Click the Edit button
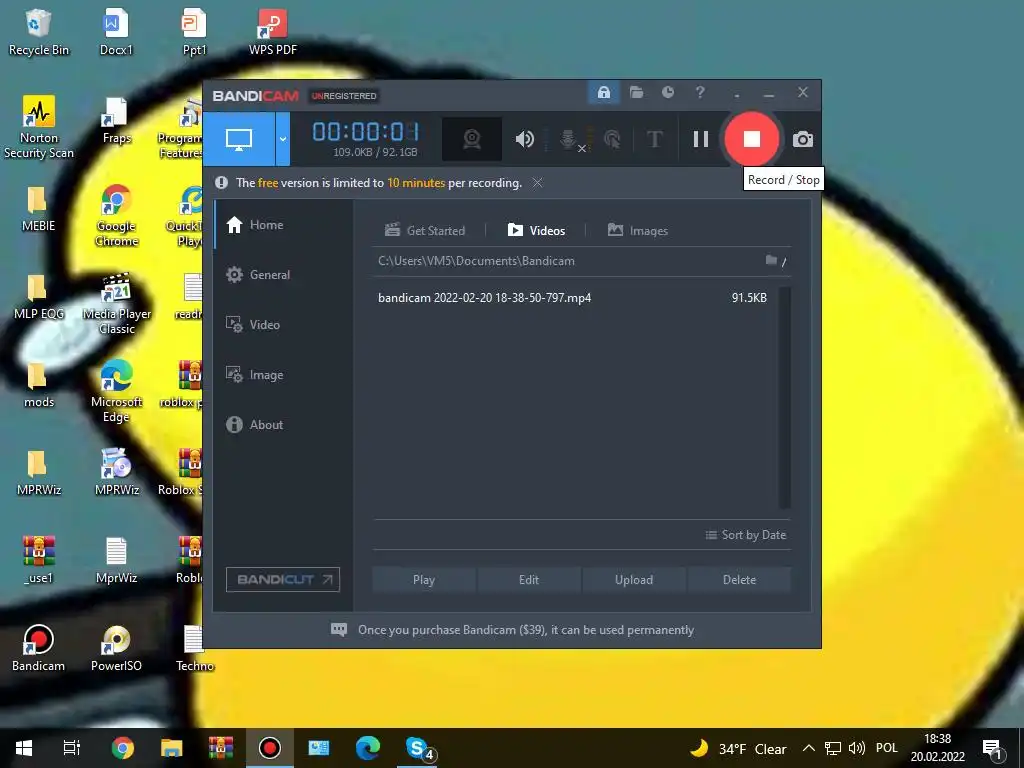Image resolution: width=1024 pixels, height=768 pixels. coord(529,580)
